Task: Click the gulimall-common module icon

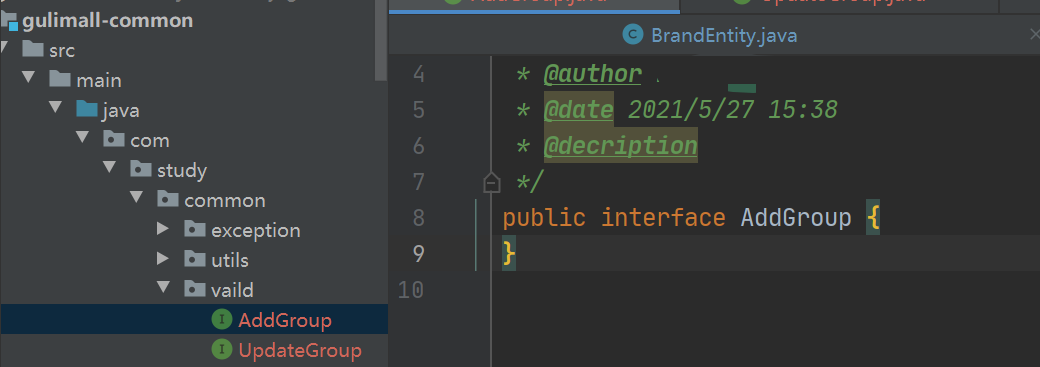Action: 9,21
